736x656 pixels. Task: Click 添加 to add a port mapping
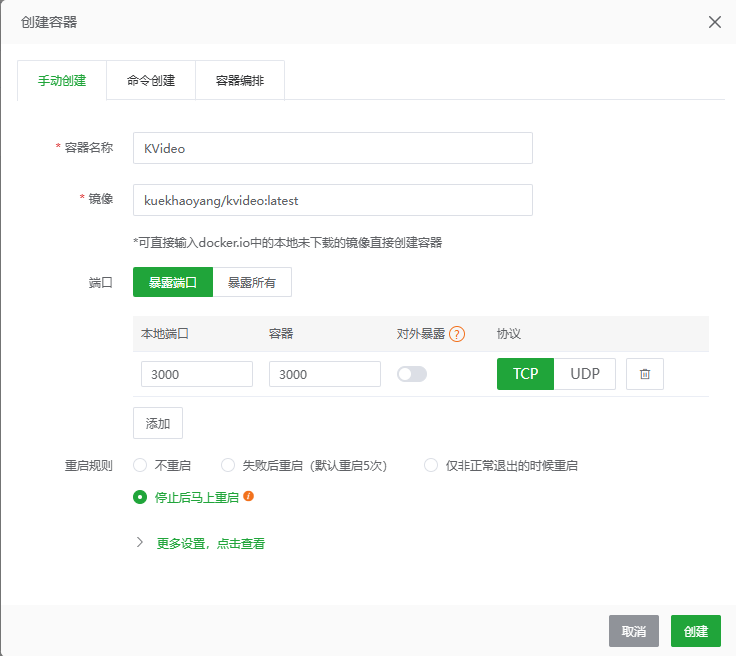click(158, 423)
